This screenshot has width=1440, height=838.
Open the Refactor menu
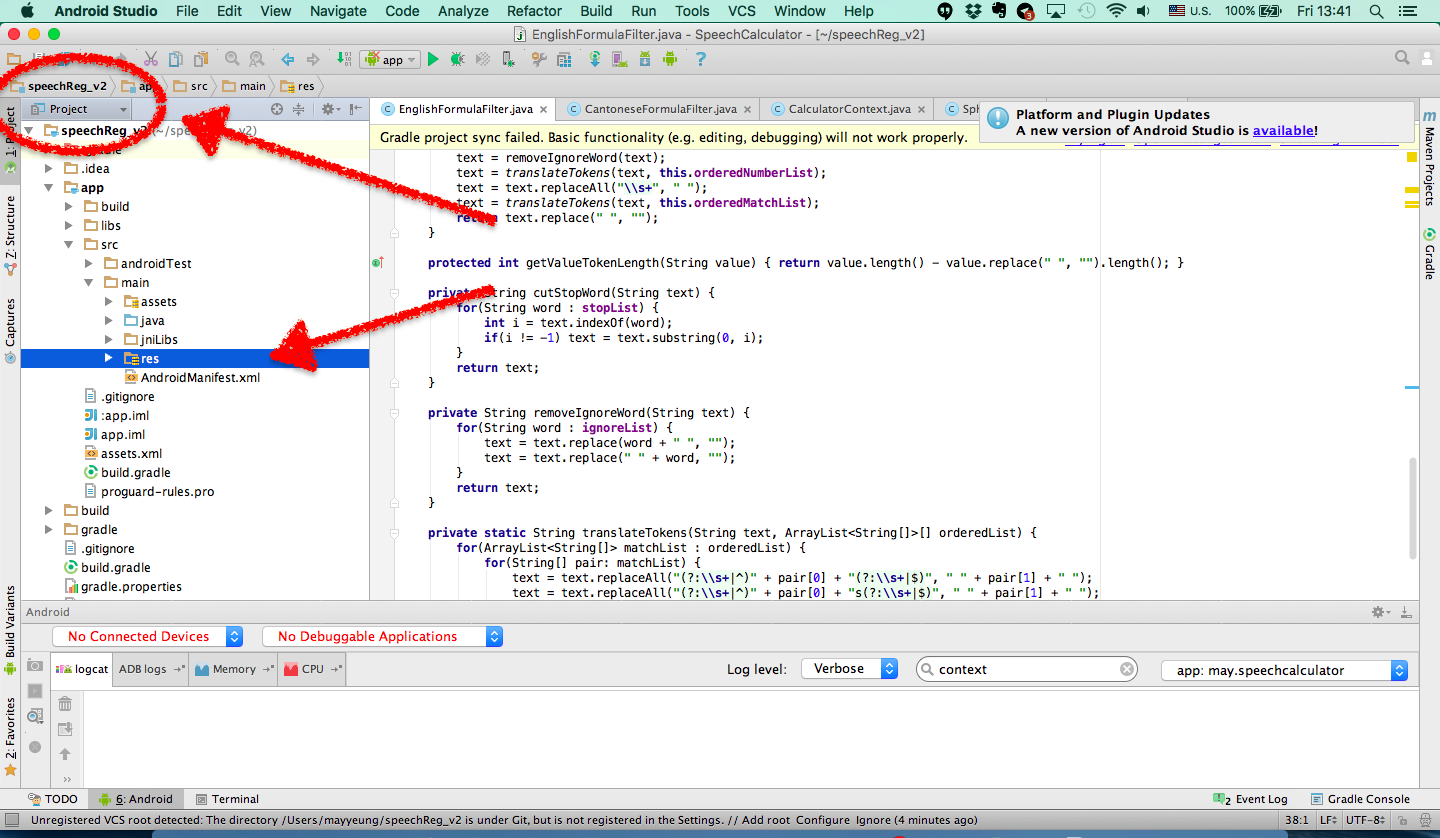coord(534,11)
